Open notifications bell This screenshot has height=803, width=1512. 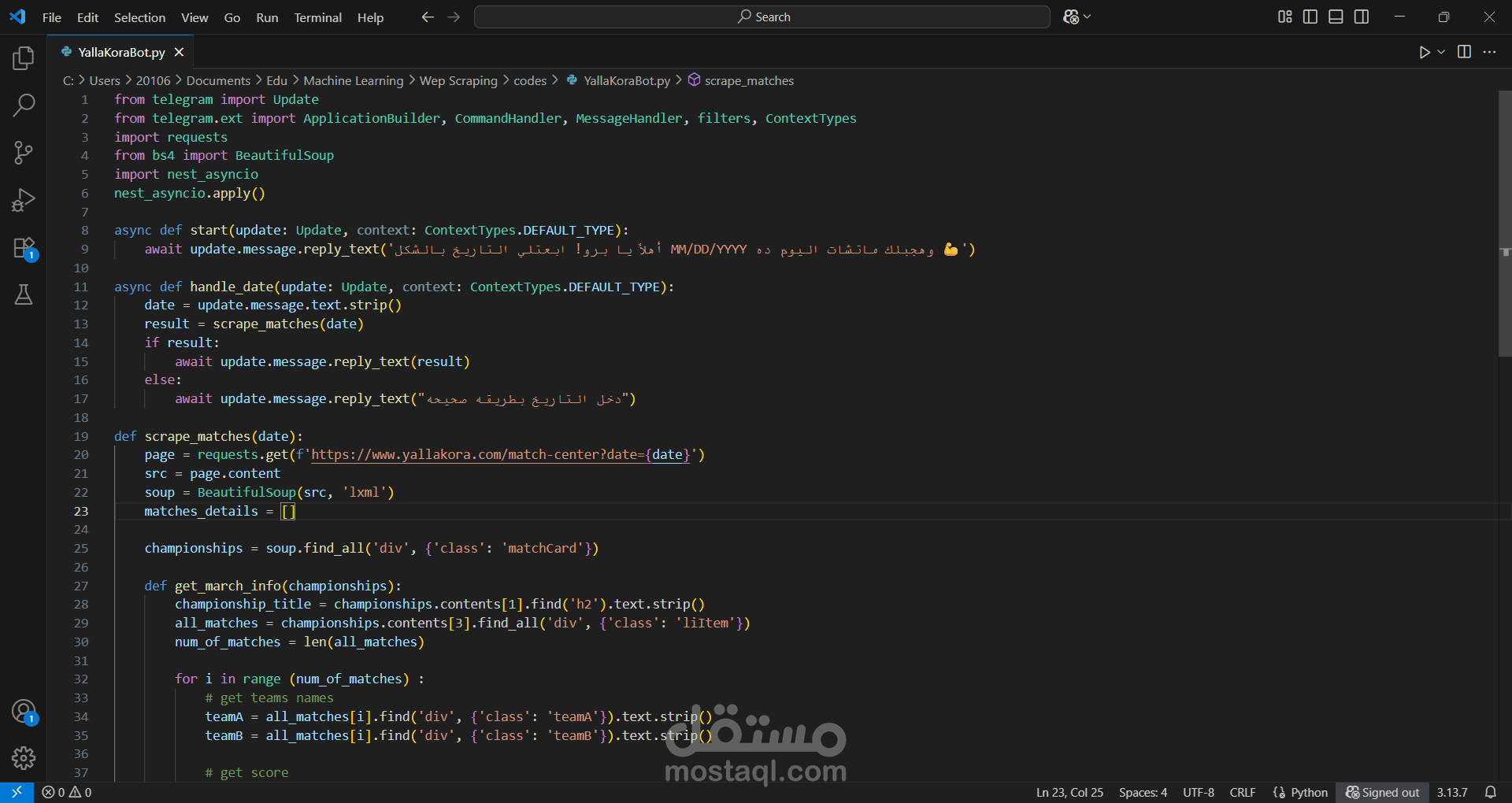coord(1491,792)
